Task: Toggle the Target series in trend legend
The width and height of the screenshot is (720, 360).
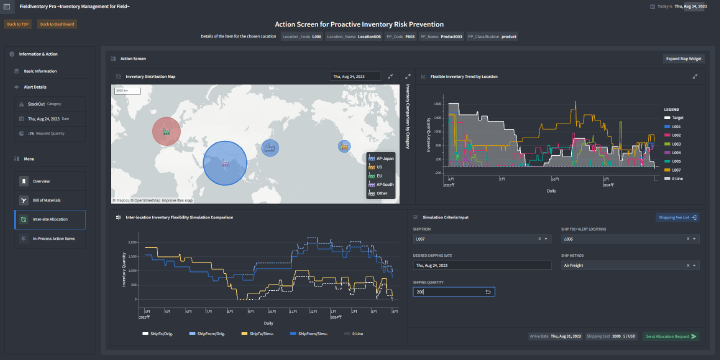Action: click(674, 118)
